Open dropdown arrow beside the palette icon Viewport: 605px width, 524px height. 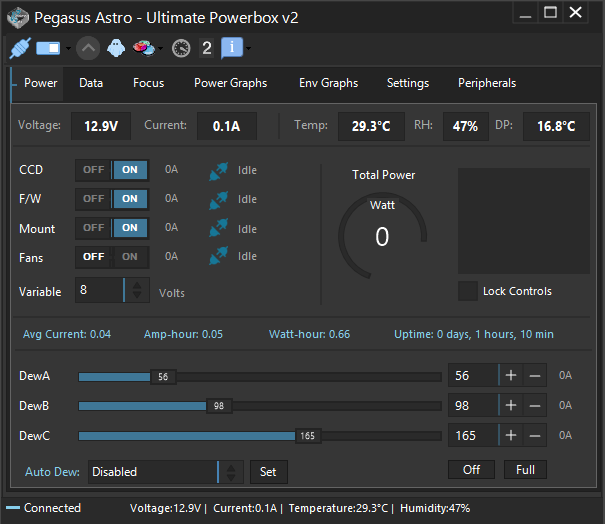(x=161, y=48)
